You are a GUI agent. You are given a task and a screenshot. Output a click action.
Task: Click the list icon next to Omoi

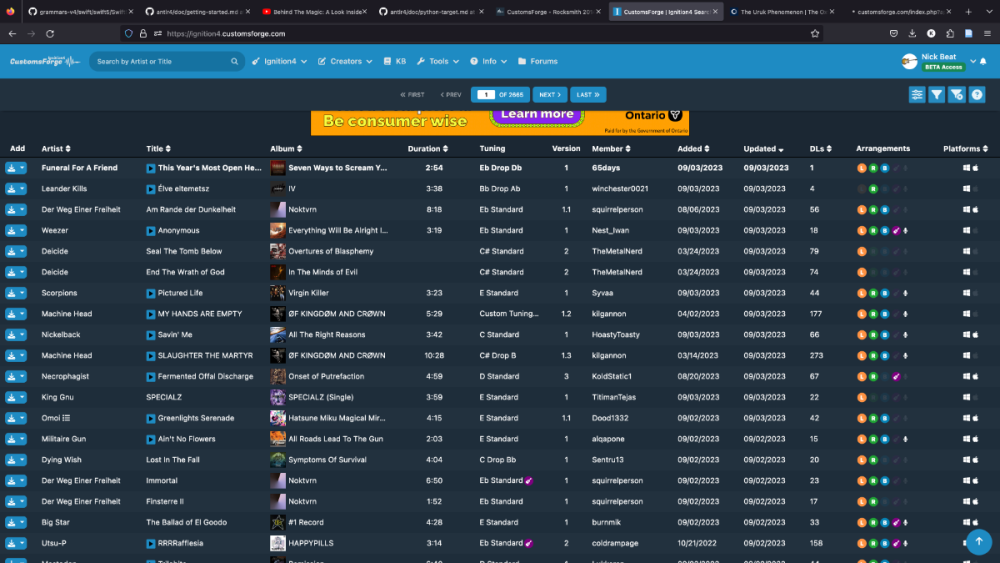(66, 418)
